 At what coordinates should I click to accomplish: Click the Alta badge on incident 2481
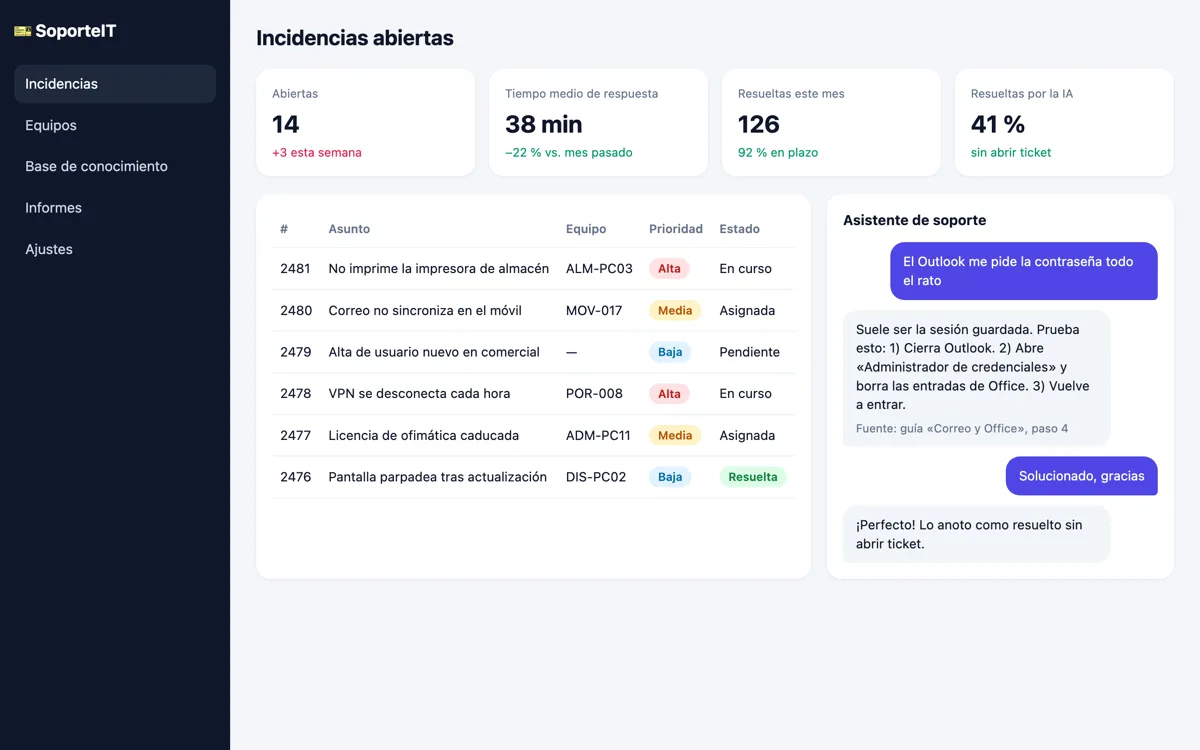click(x=669, y=269)
